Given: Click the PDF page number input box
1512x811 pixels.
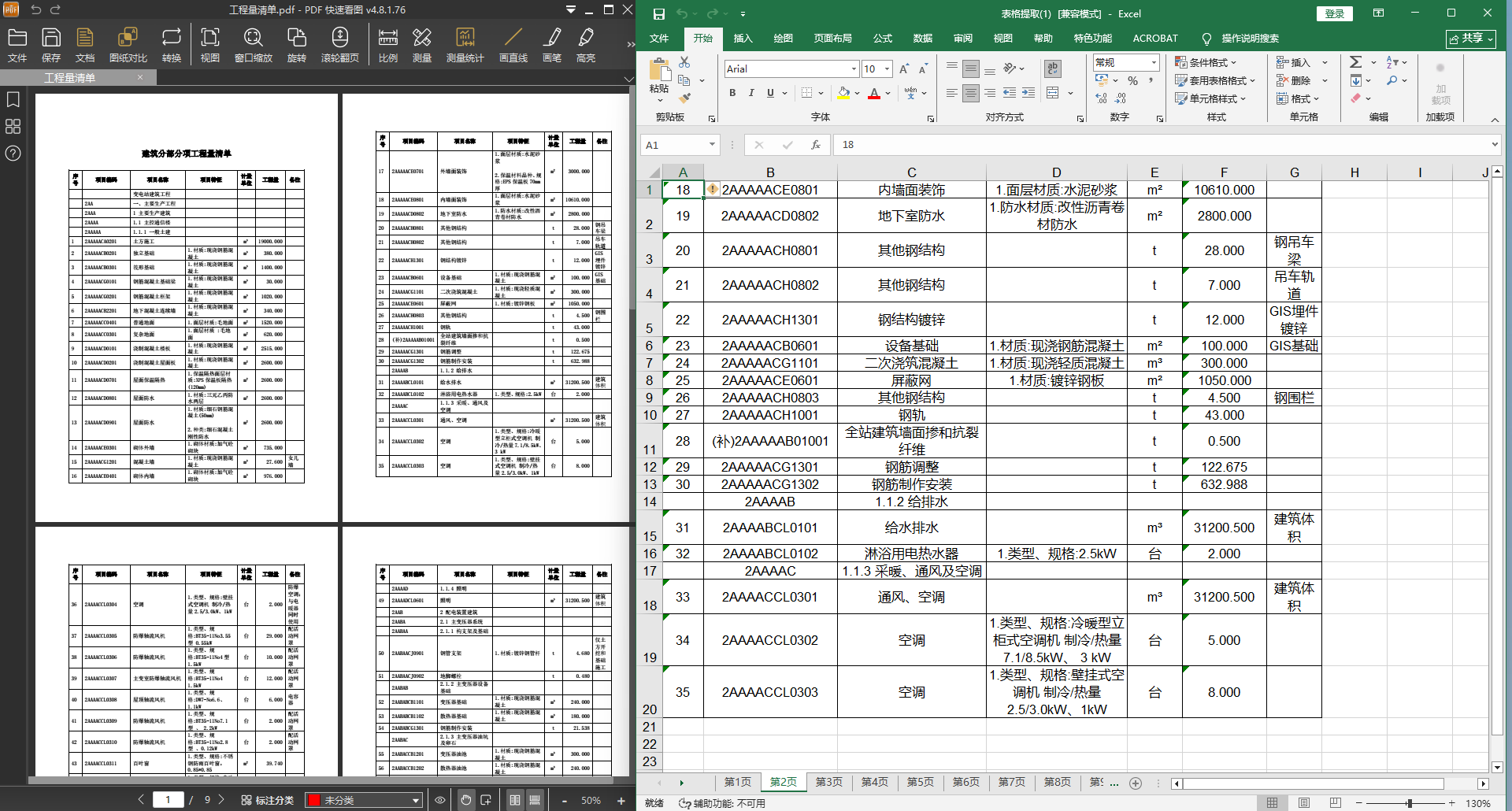Looking at the screenshot, I should [168, 800].
